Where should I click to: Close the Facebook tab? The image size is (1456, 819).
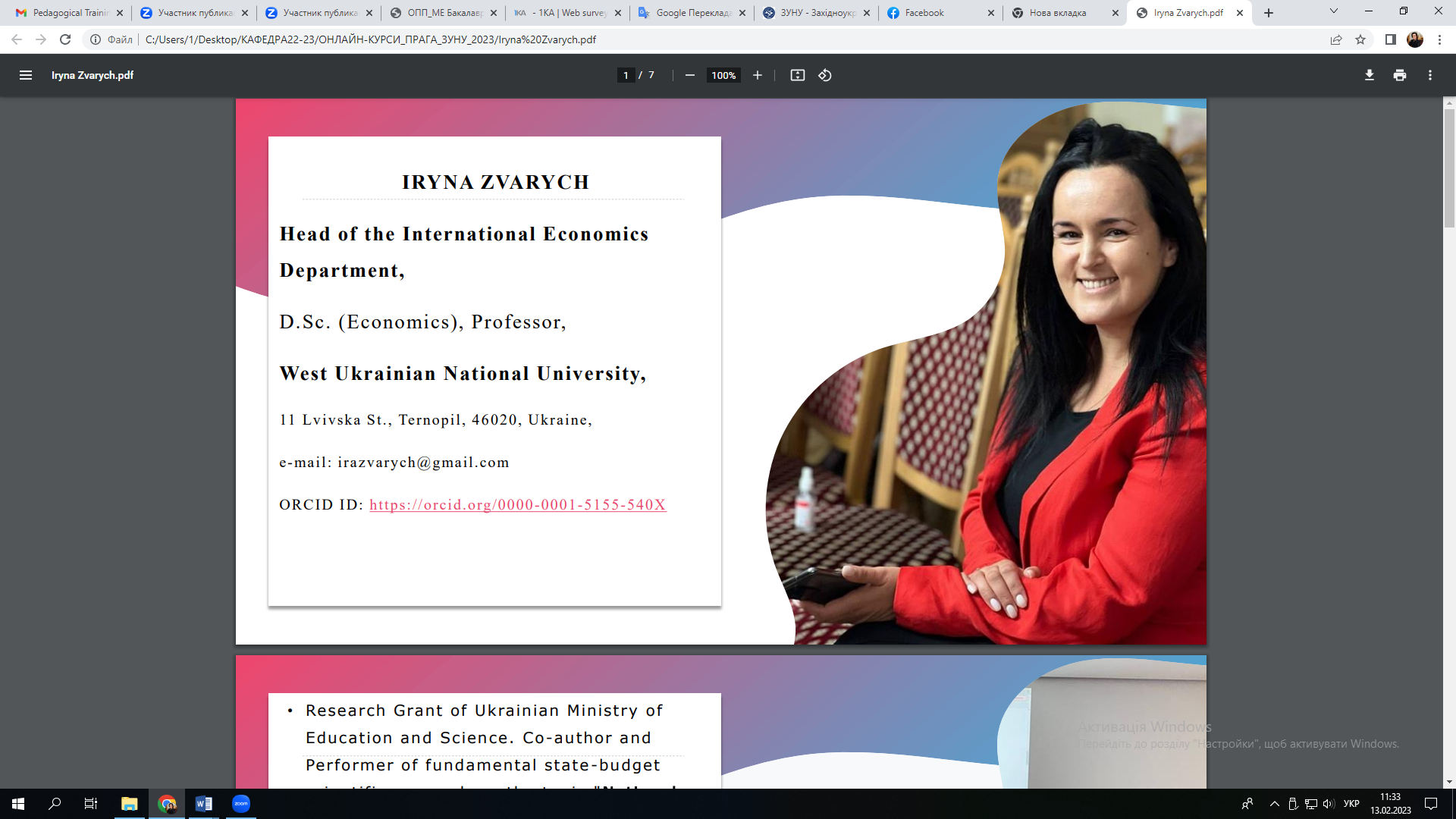[x=991, y=13]
